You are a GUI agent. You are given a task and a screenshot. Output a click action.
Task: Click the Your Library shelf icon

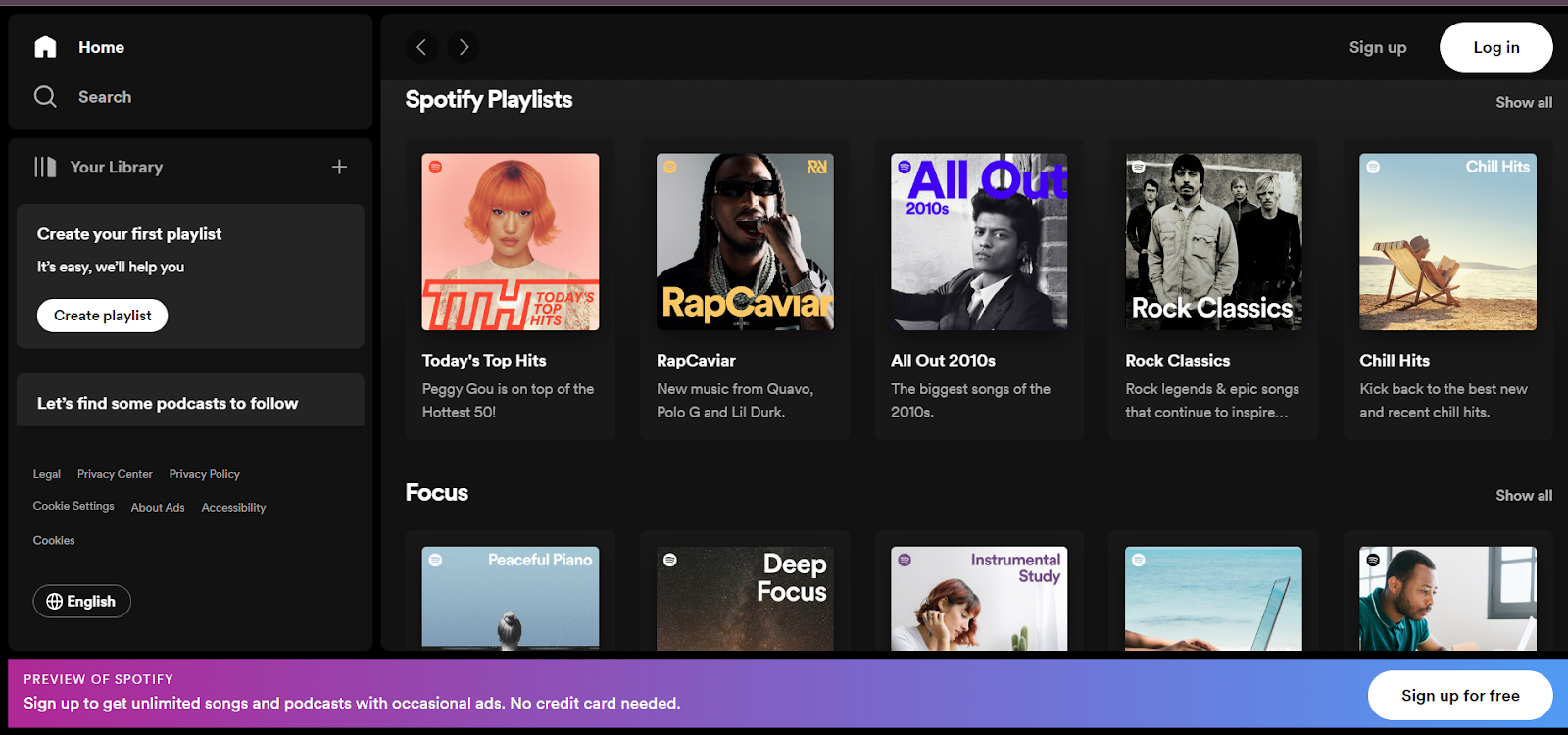(x=45, y=167)
